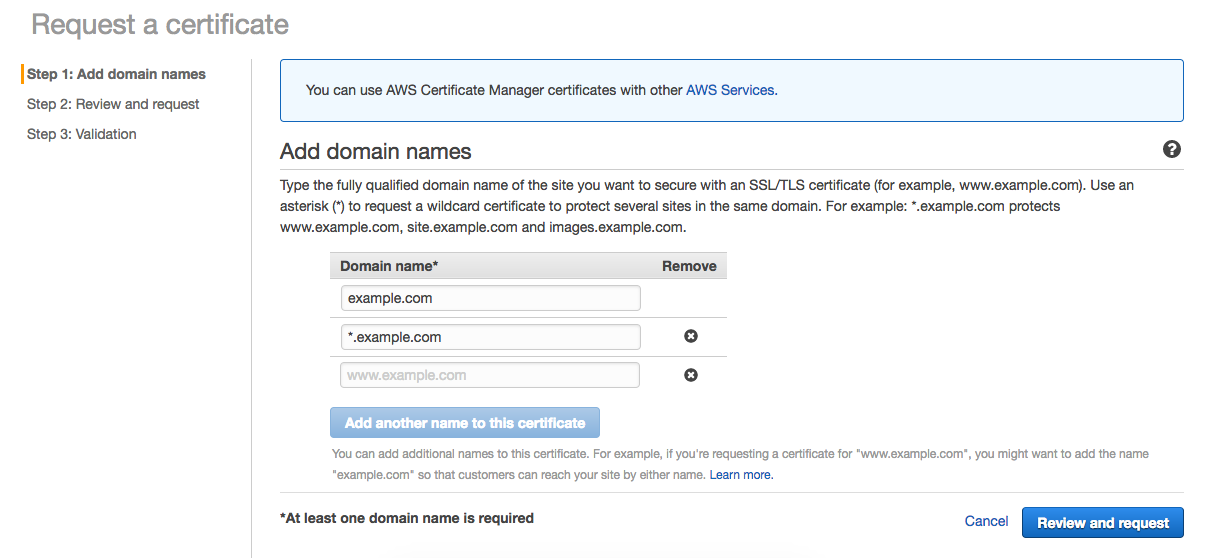The image size is (1208, 558).
Task: Open the Learn more link
Action: 741,475
